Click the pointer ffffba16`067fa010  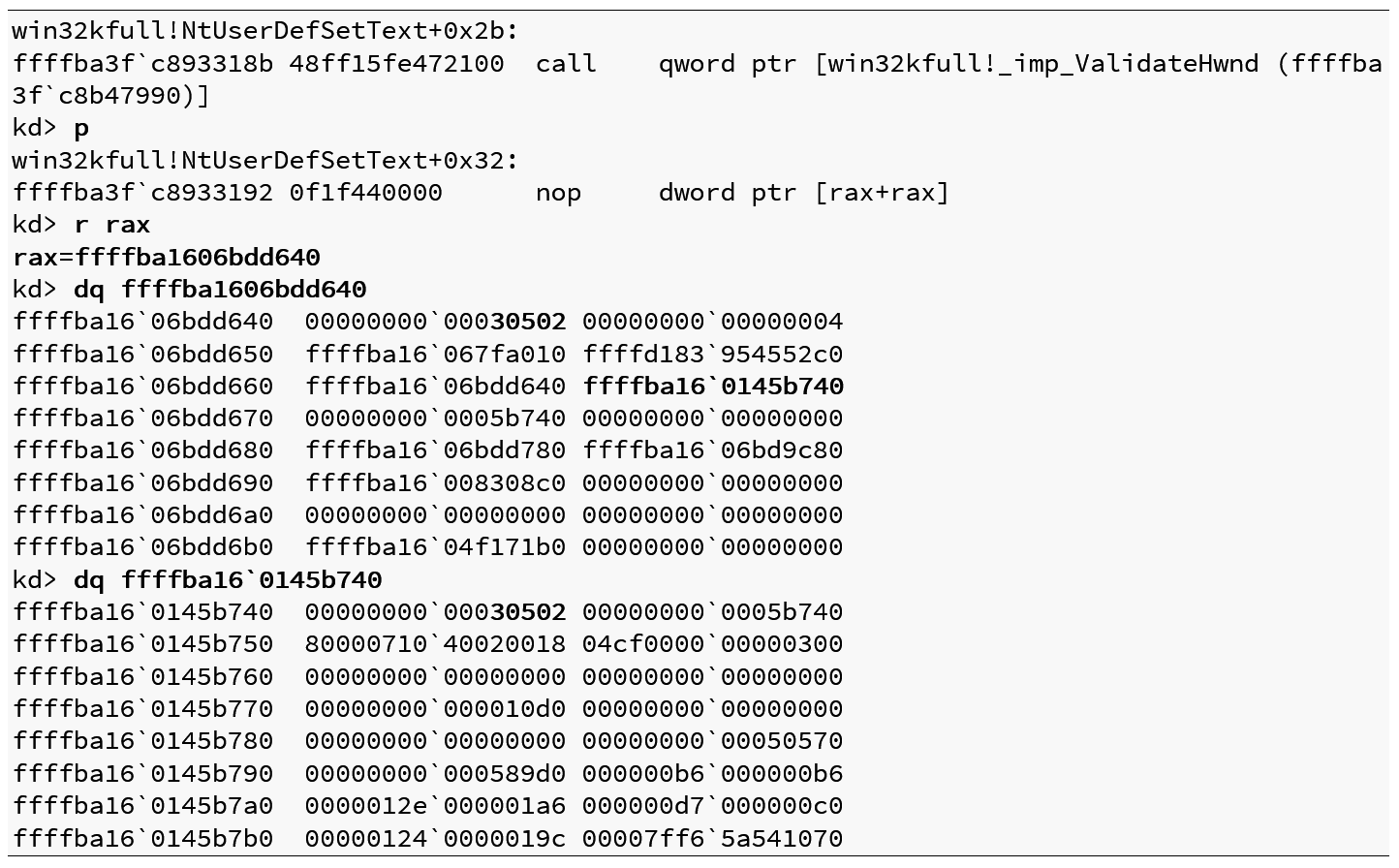coord(435,354)
